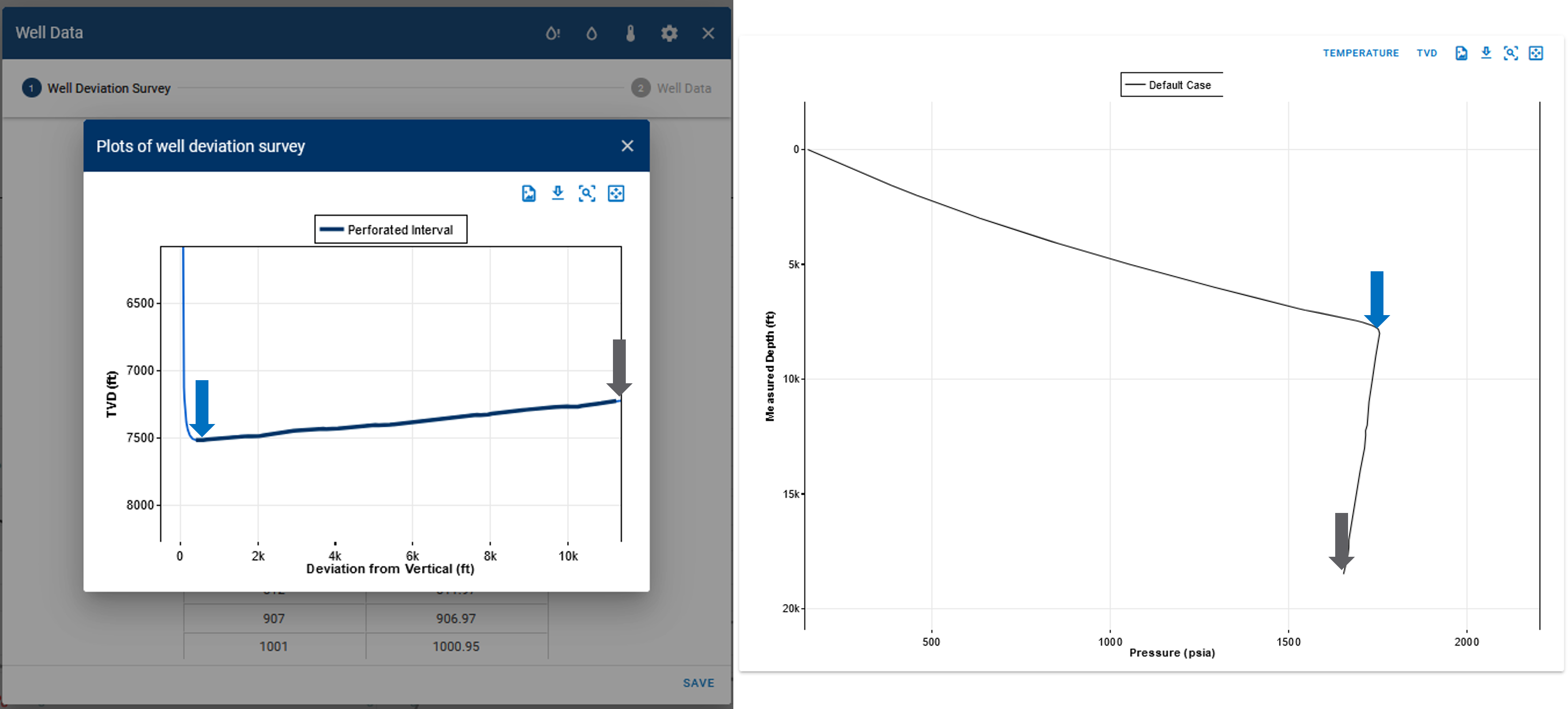Go to step 2 Well Data

[x=671, y=88]
